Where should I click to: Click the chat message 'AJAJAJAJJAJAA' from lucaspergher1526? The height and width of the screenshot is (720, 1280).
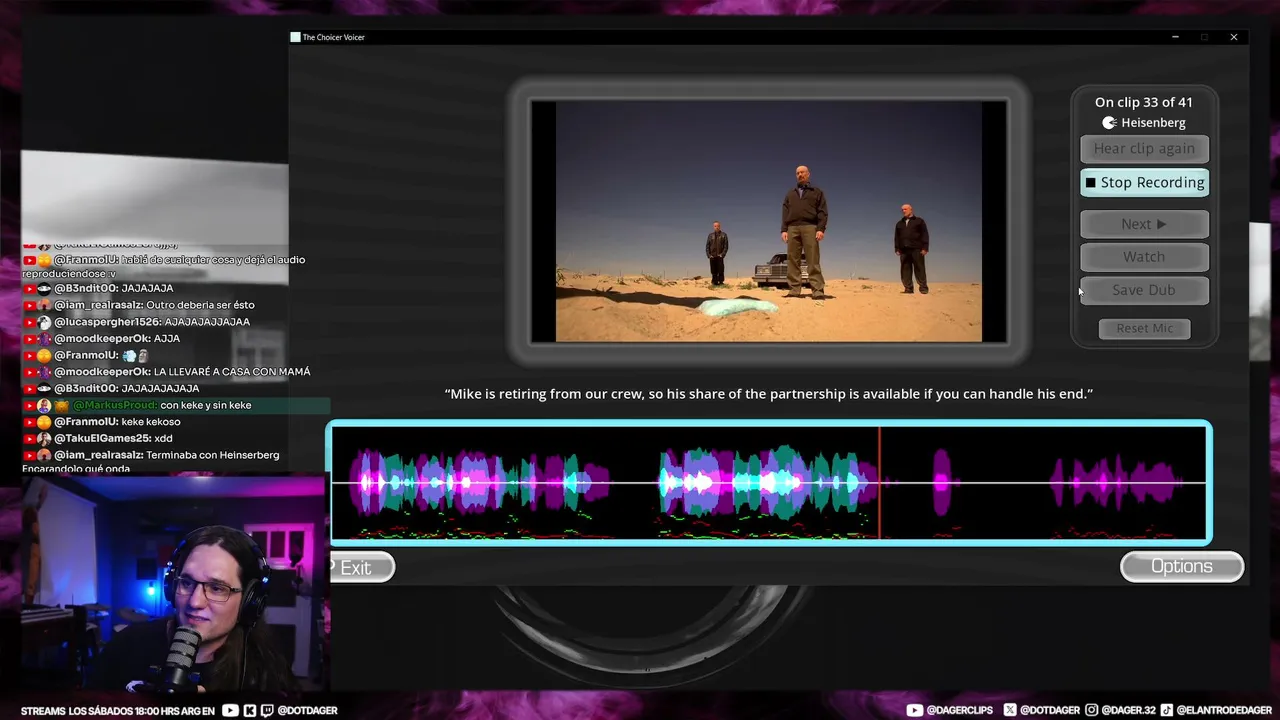click(207, 322)
